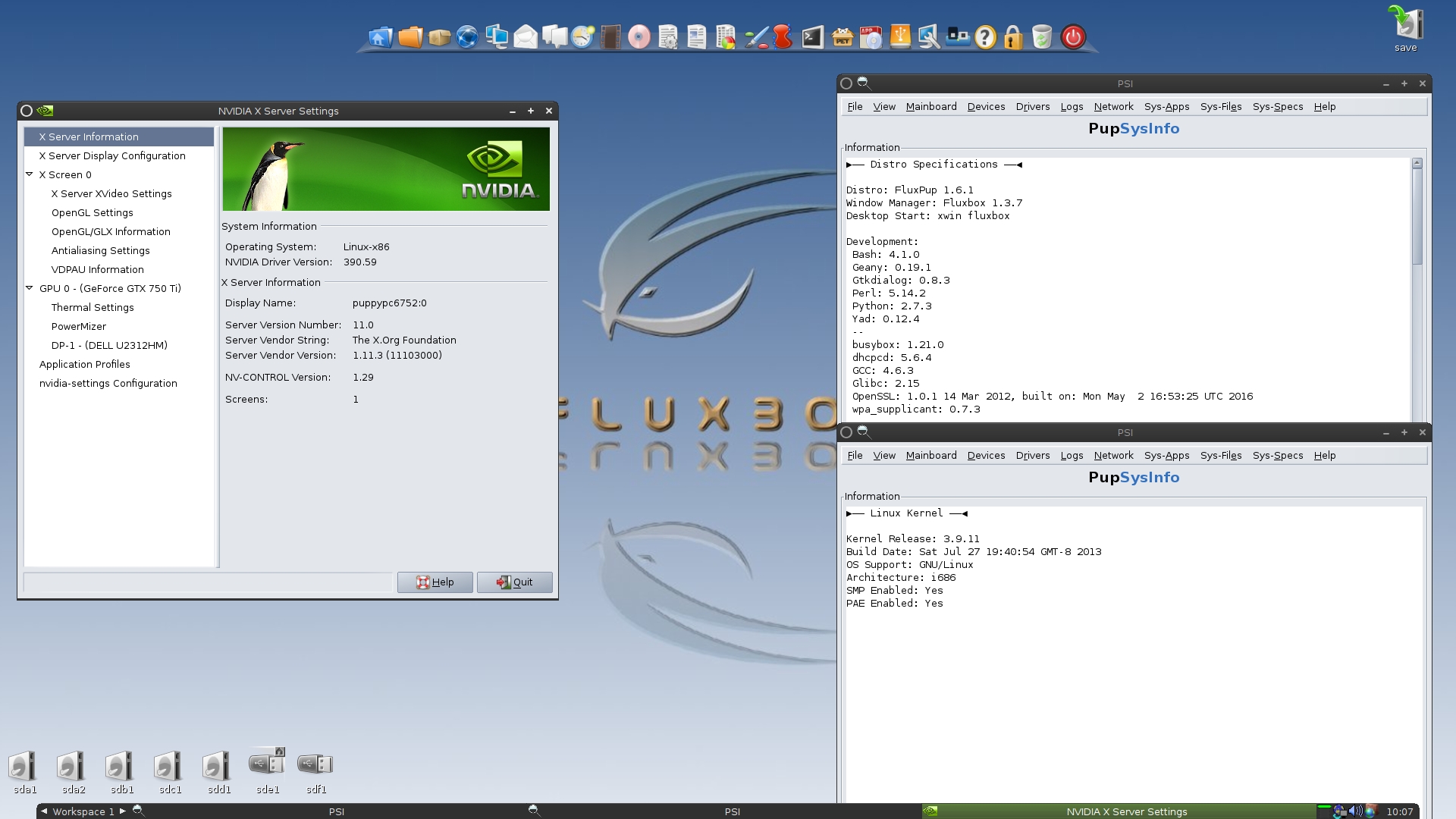Click the Kernel Release 3.9.11 line
This screenshot has width=1456, height=819.
coord(912,538)
